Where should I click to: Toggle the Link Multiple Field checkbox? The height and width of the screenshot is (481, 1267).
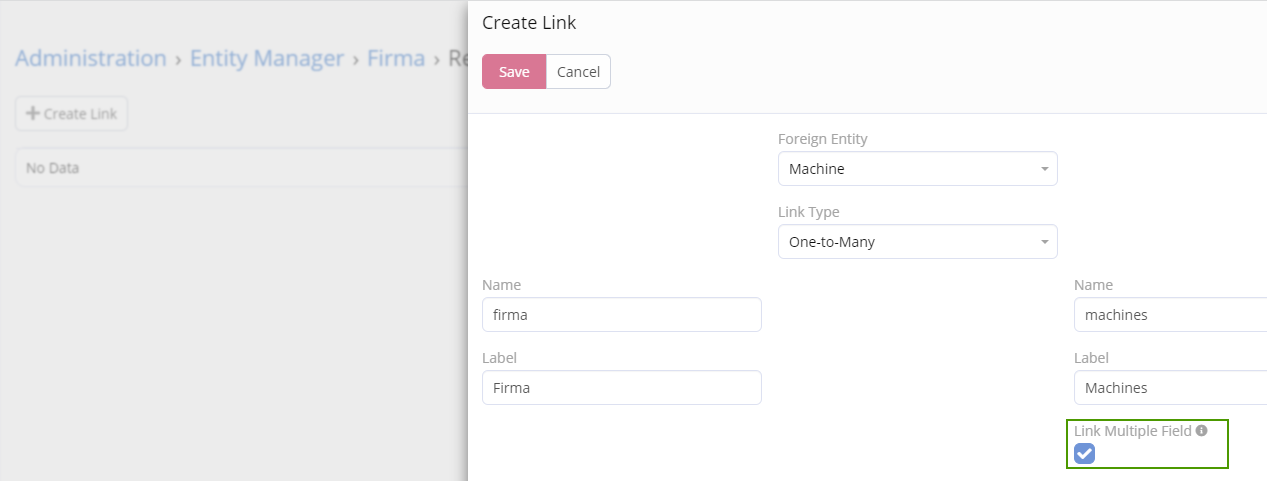point(1085,454)
